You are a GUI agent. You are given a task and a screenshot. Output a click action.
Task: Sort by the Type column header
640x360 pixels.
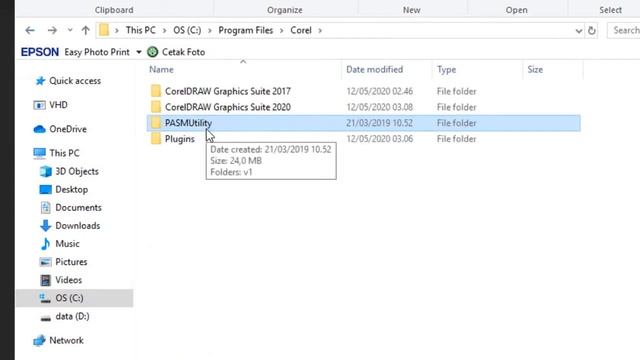click(x=447, y=70)
